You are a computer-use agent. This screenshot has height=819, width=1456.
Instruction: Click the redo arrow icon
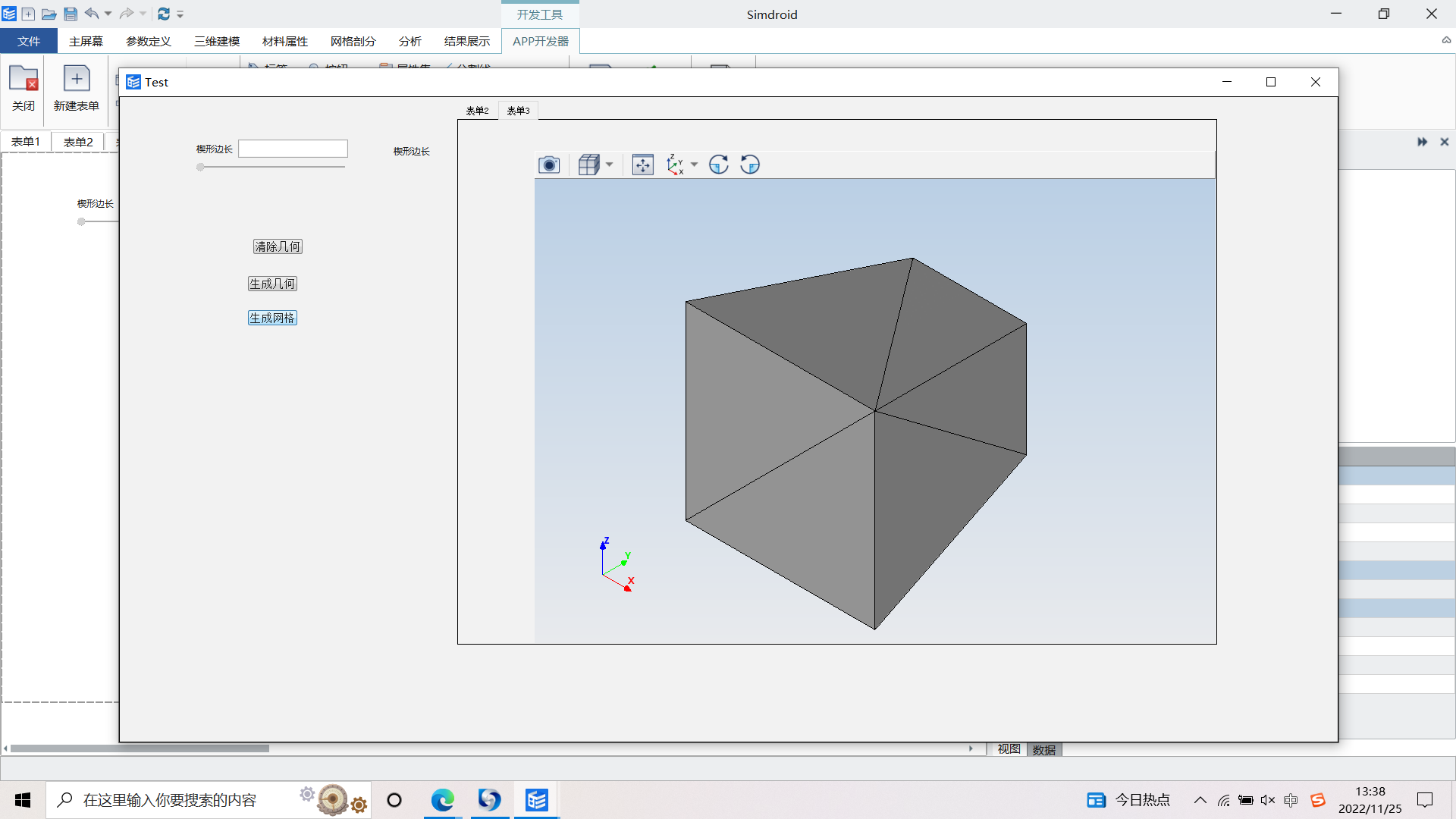pyautogui.click(x=127, y=14)
